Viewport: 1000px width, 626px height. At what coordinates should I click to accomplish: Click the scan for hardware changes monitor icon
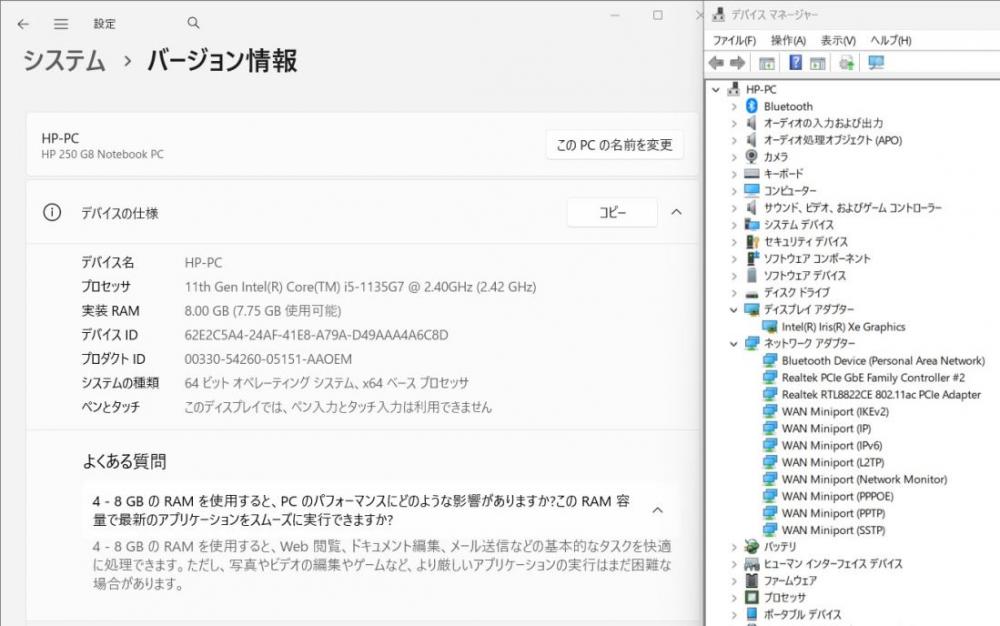tap(876, 62)
